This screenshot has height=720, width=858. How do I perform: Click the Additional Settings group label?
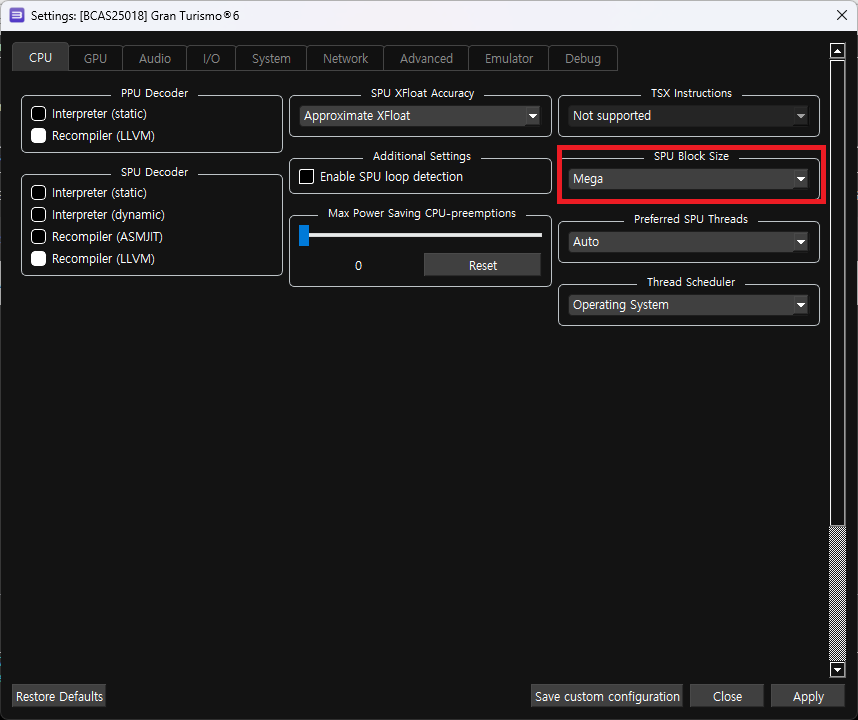(422, 156)
